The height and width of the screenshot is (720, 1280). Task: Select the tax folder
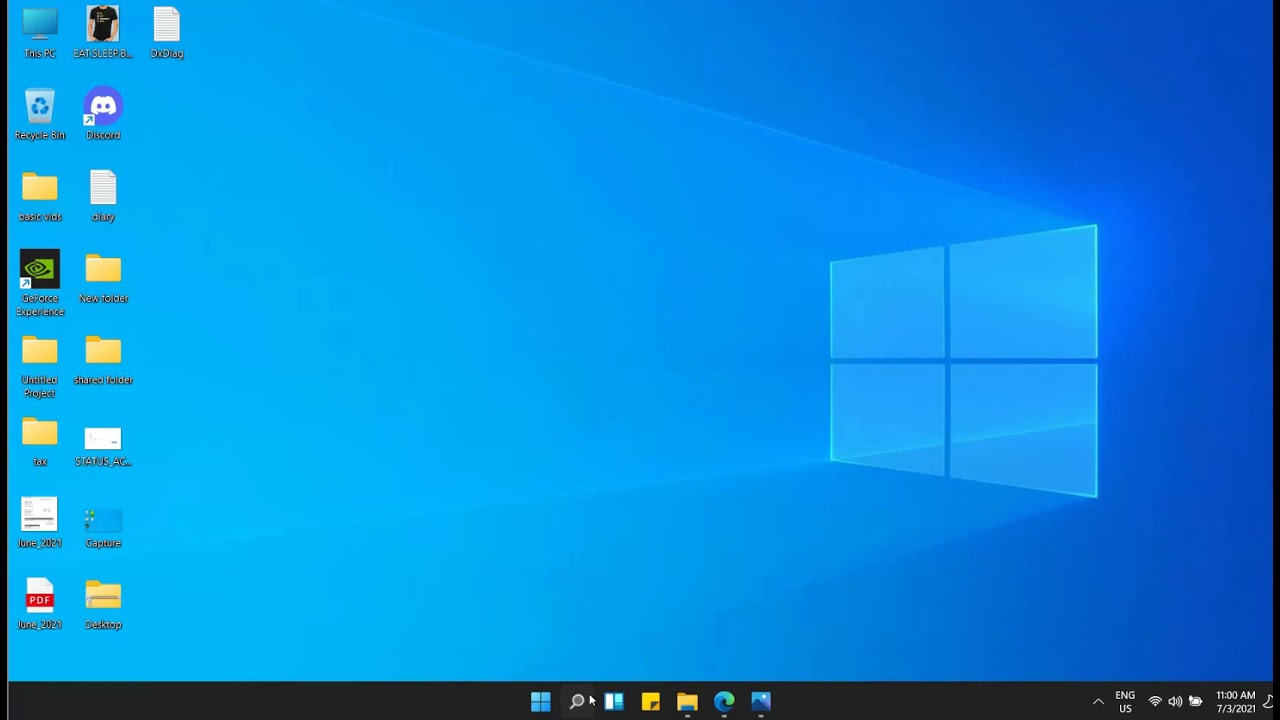40,441
